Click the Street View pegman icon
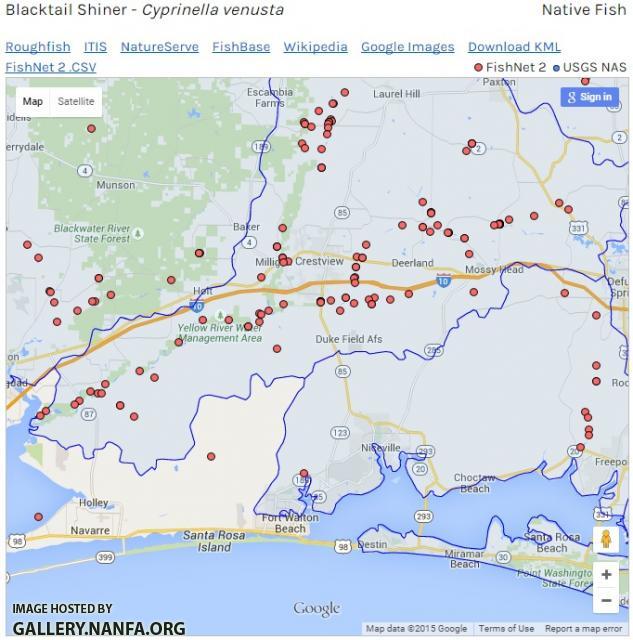The width and height of the screenshot is (633, 640). [x=606, y=539]
